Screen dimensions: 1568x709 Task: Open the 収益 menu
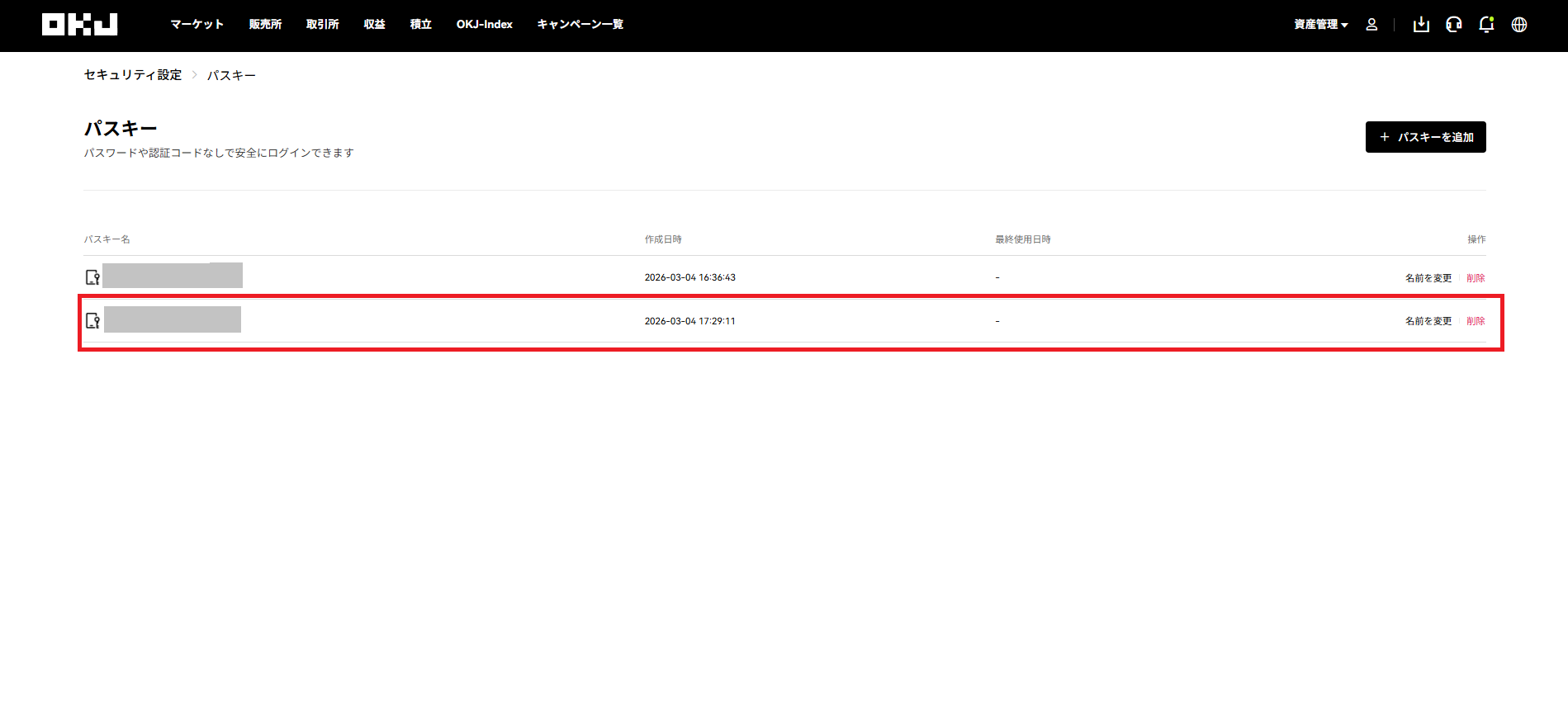(x=375, y=25)
